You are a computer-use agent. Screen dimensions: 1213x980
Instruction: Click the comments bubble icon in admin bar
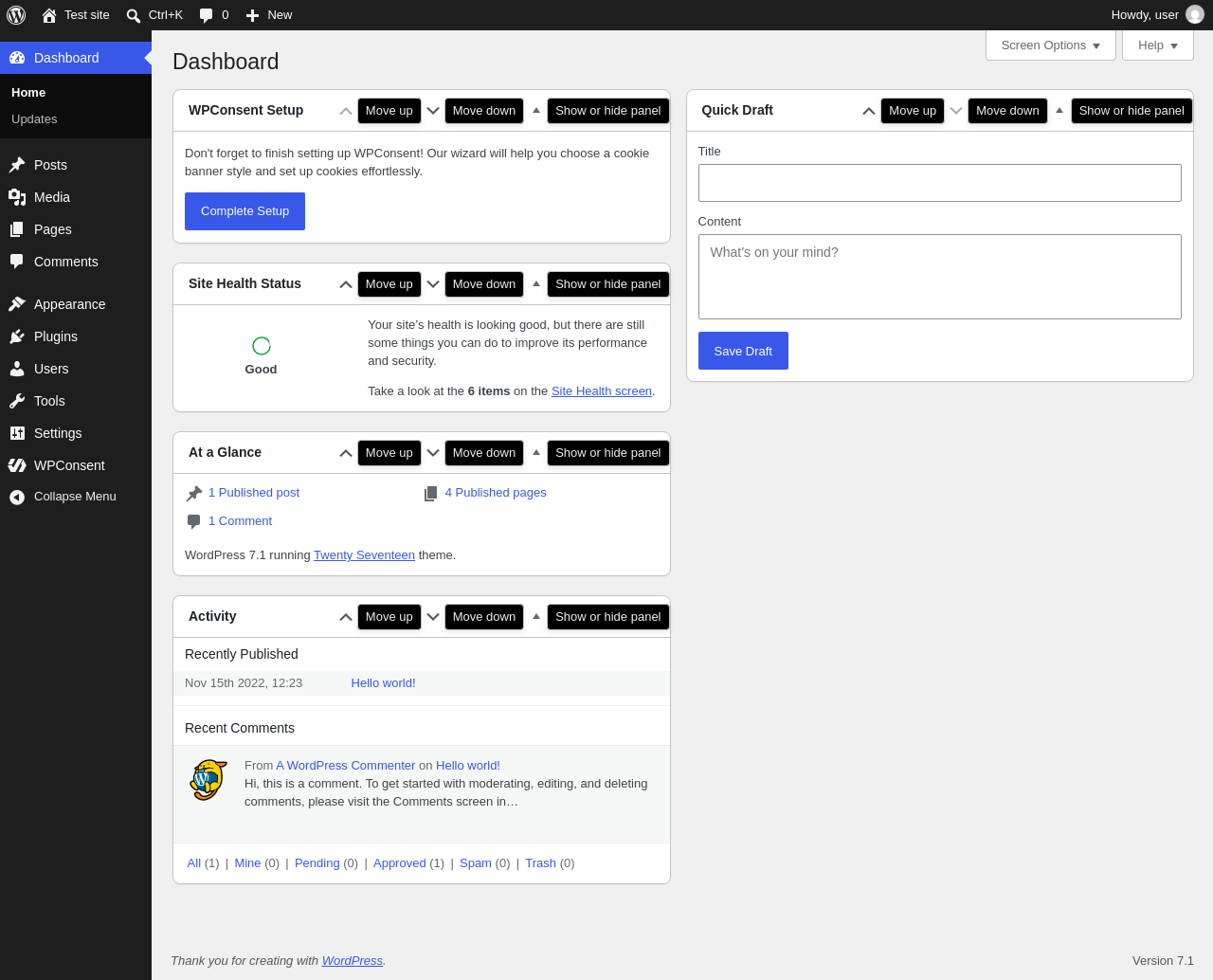coord(206,15)
